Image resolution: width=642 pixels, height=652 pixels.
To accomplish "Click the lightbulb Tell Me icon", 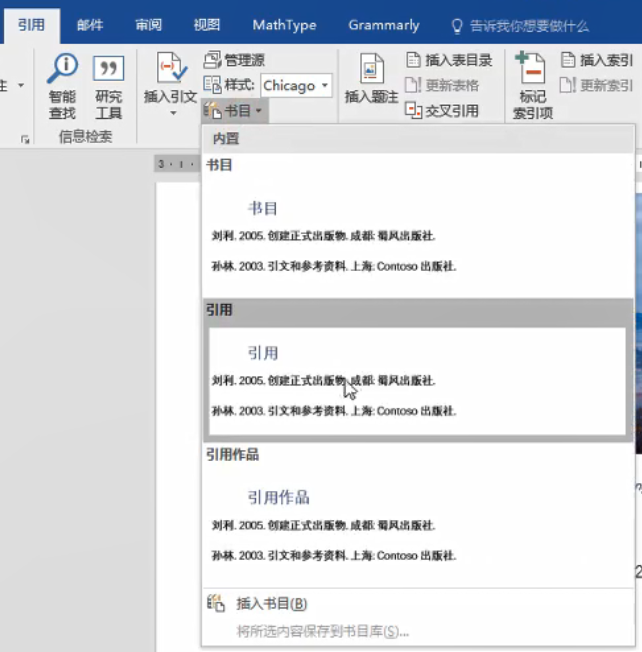I will point(457,26).
